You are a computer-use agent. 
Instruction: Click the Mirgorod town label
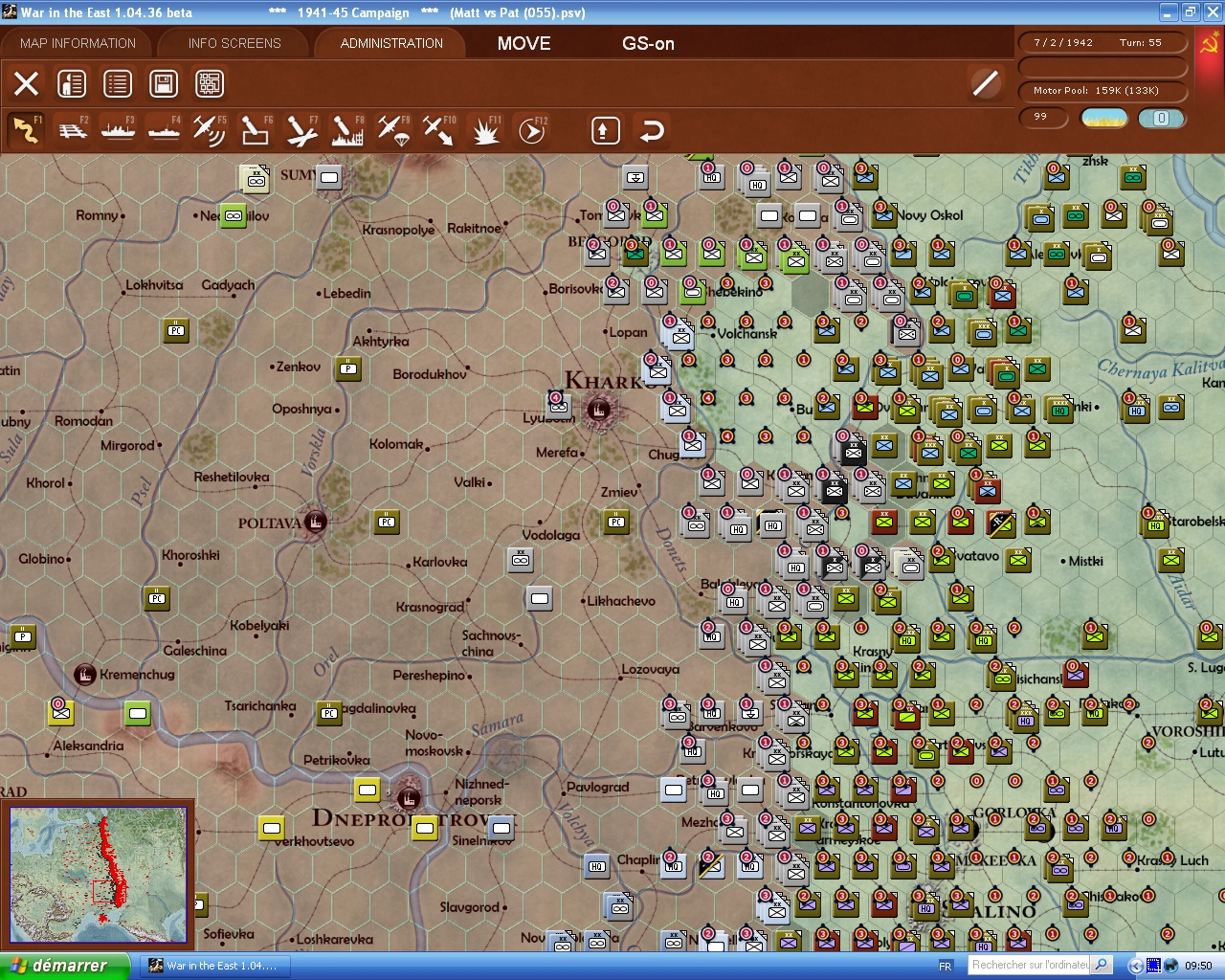127,445
